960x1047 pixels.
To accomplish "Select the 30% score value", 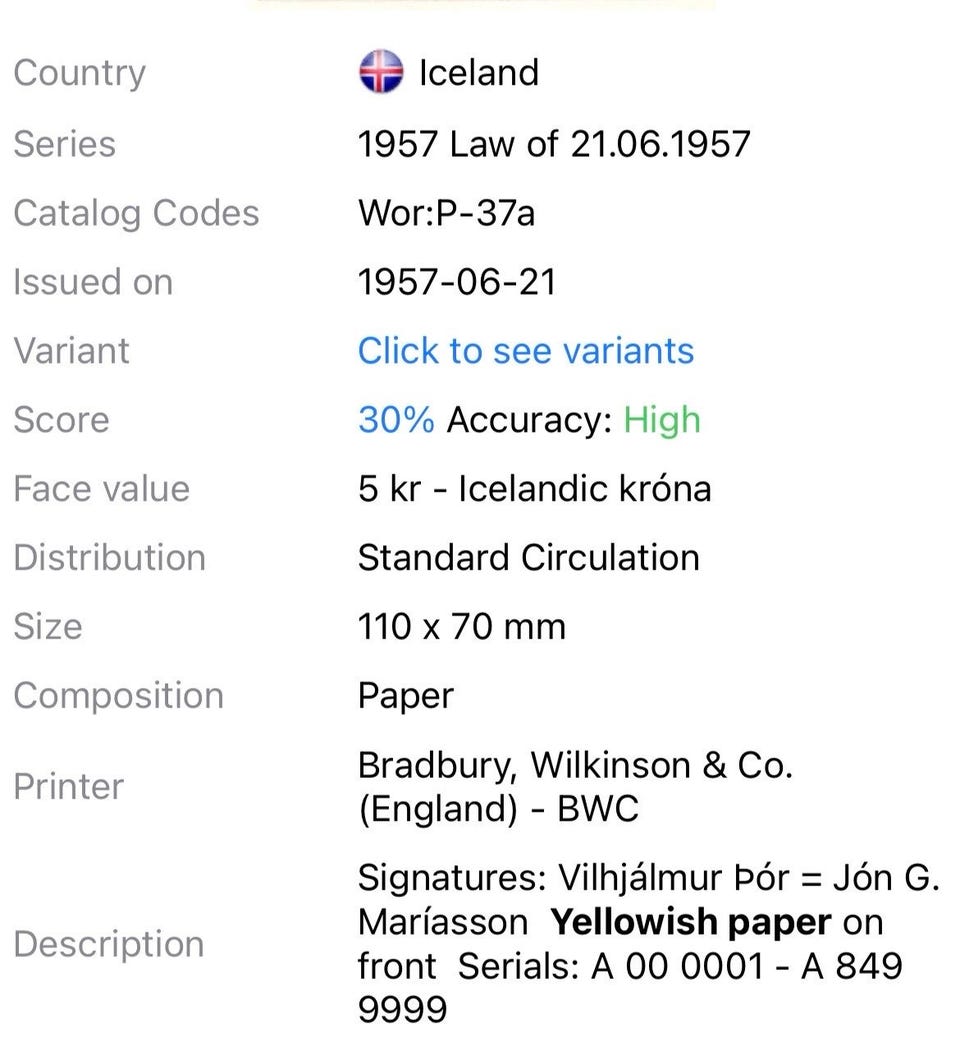I will tap(396, 420).
